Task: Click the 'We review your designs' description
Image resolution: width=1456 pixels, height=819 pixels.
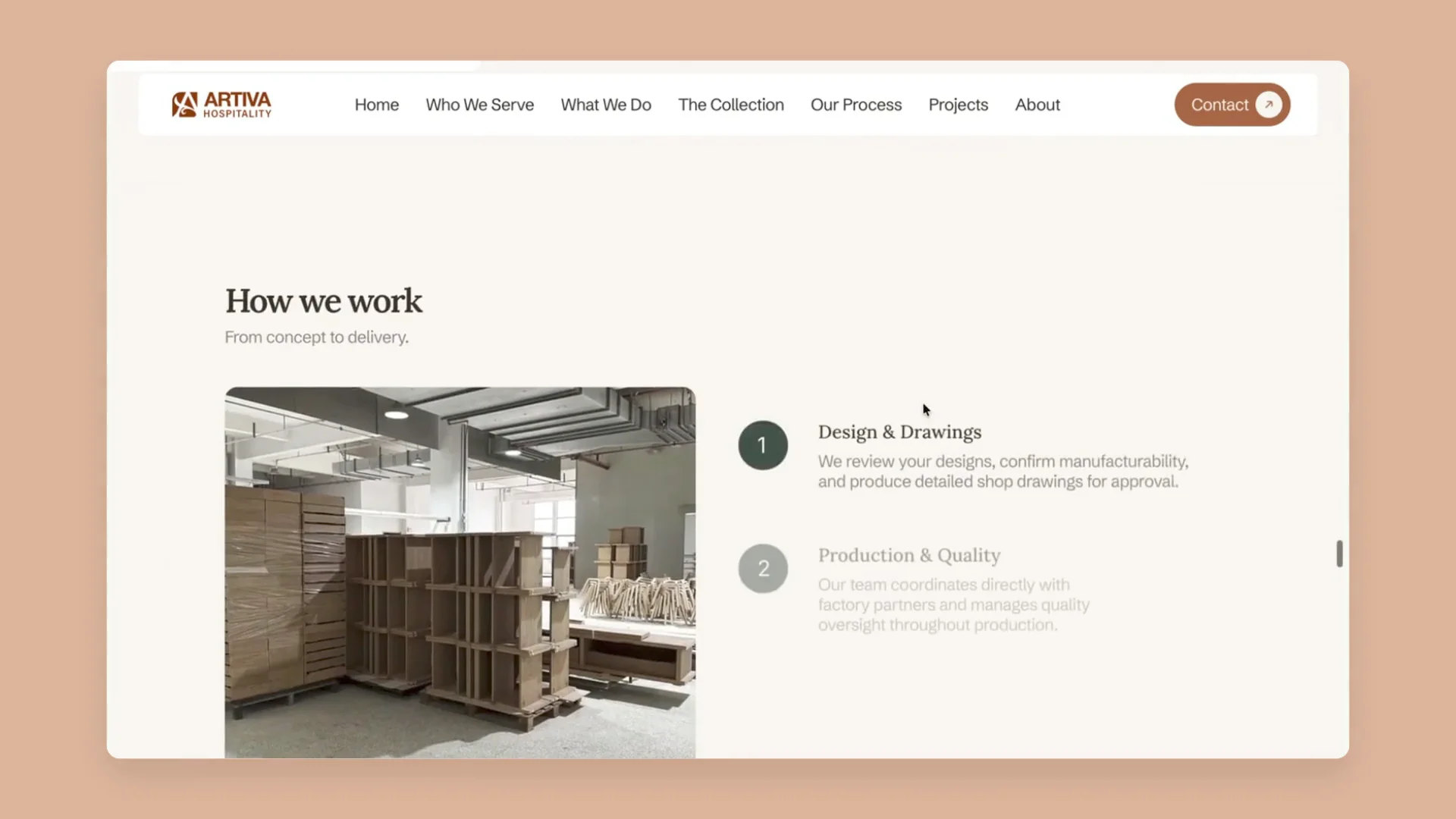Action: 1003,472
